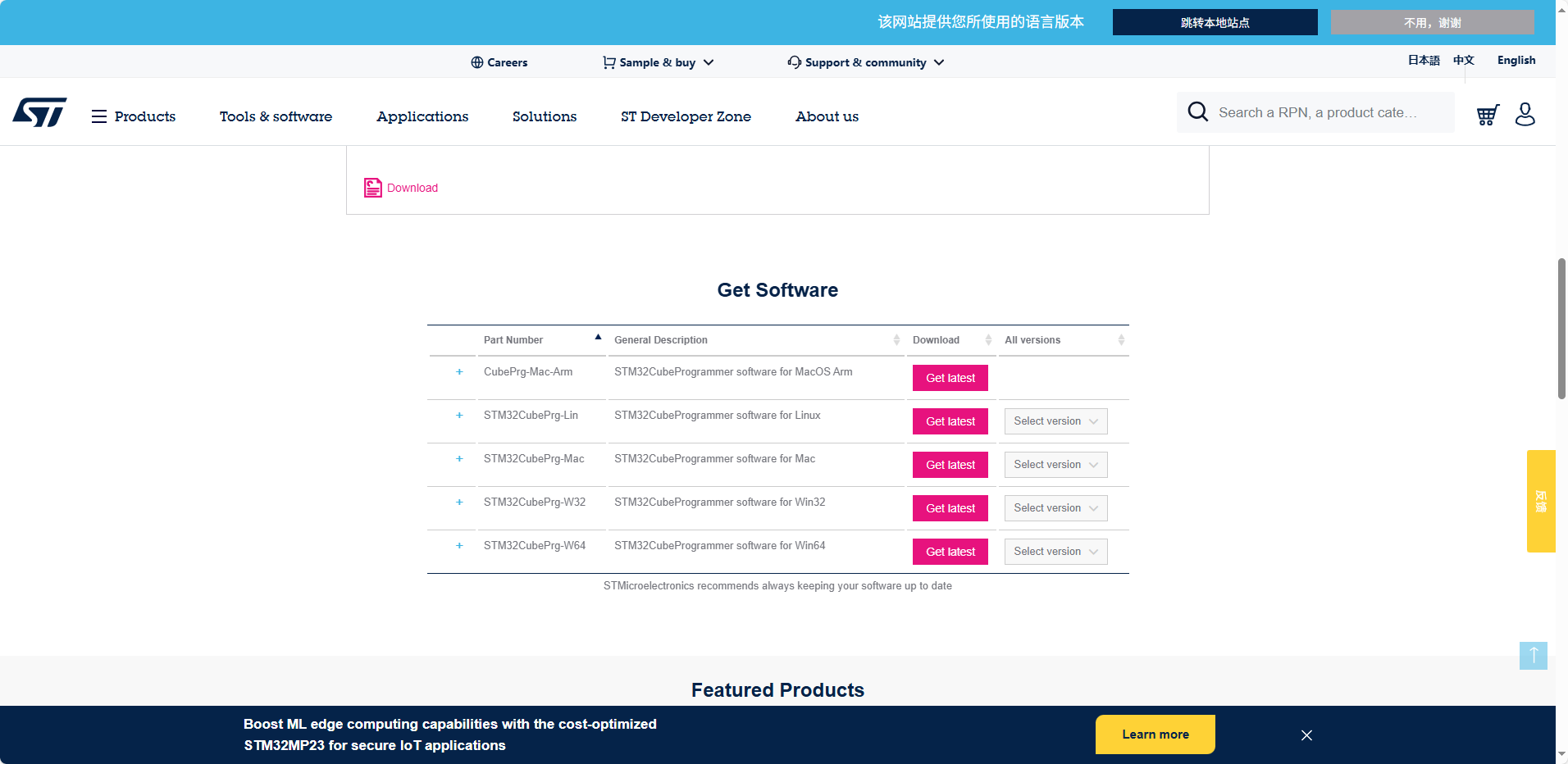Viewport: 1568px width, 764px height.
Task: Get latest for CubePrg-Mac-Arm
Action: coord(950,378)
